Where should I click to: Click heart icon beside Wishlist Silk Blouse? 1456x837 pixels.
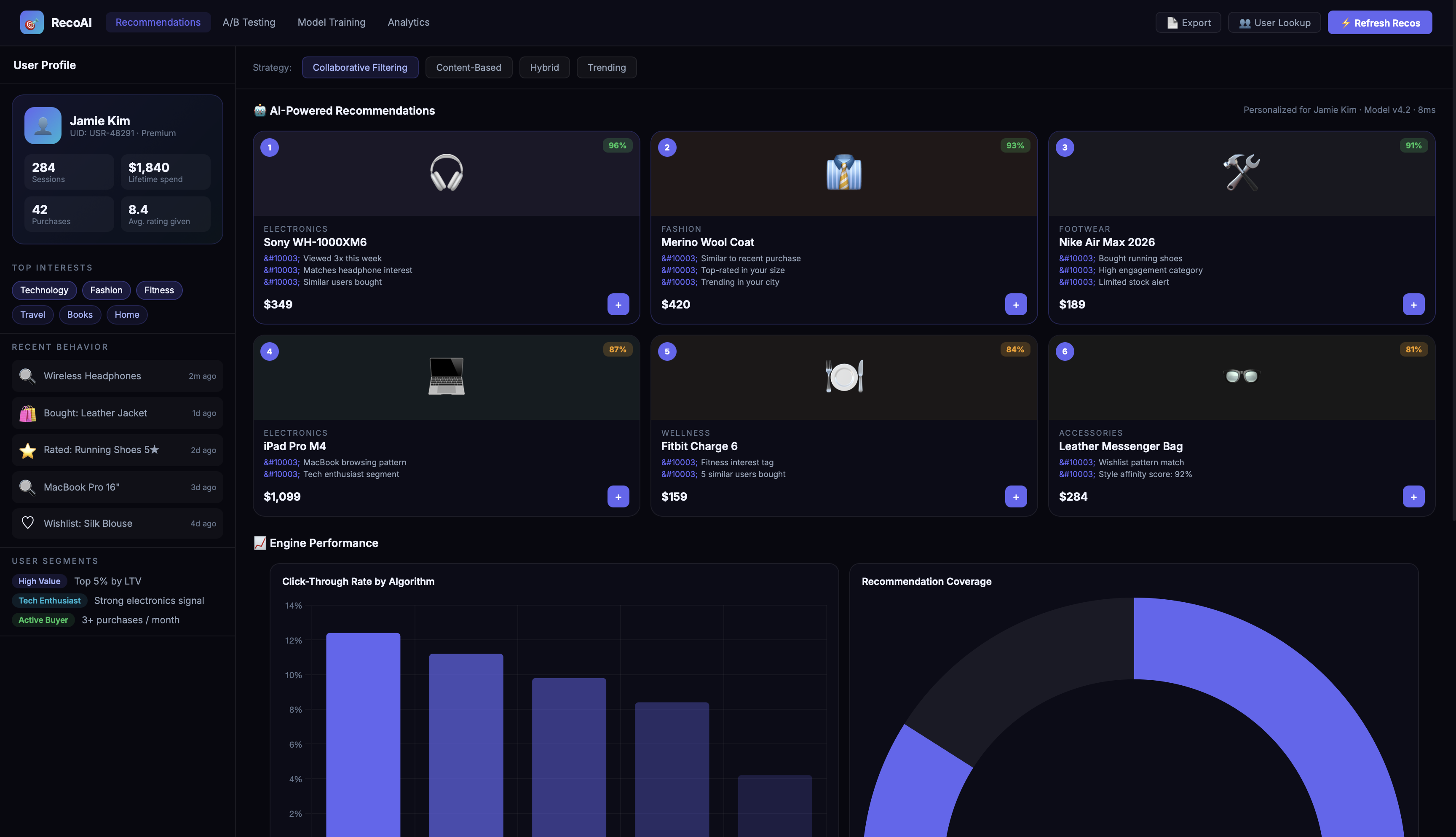coord(27,523)
